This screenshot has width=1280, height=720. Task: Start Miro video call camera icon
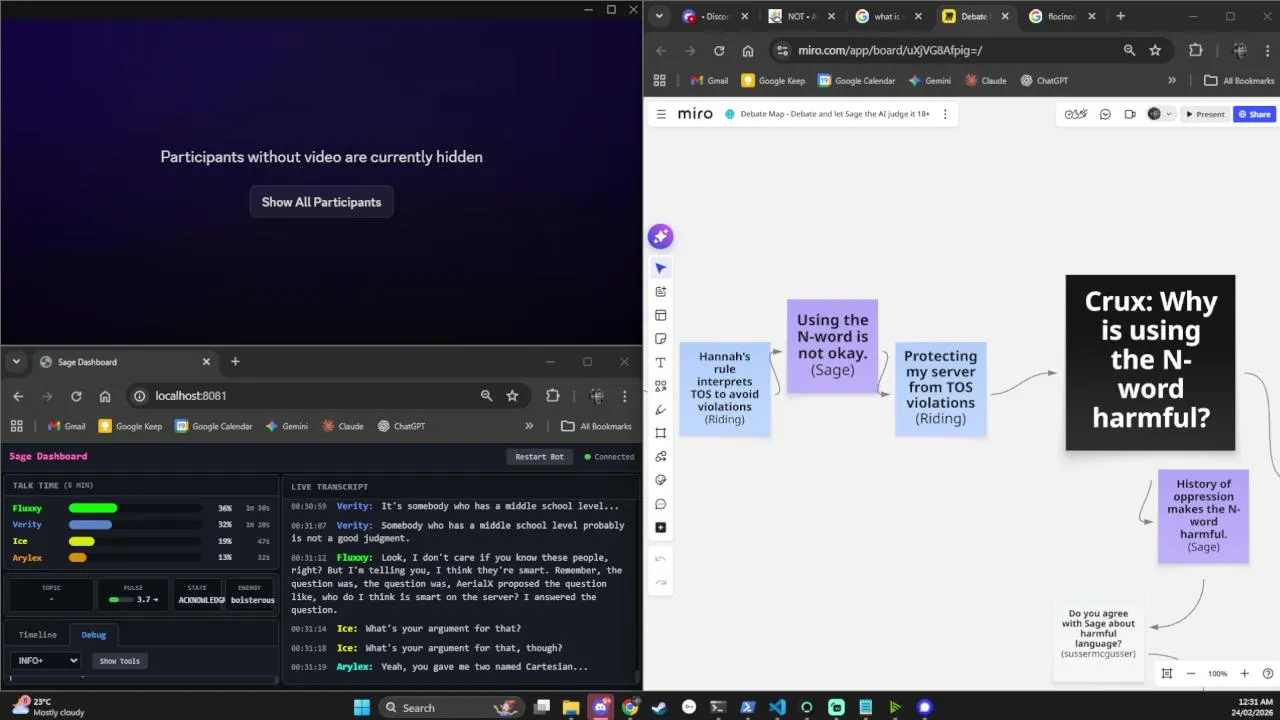point(1130,114)
